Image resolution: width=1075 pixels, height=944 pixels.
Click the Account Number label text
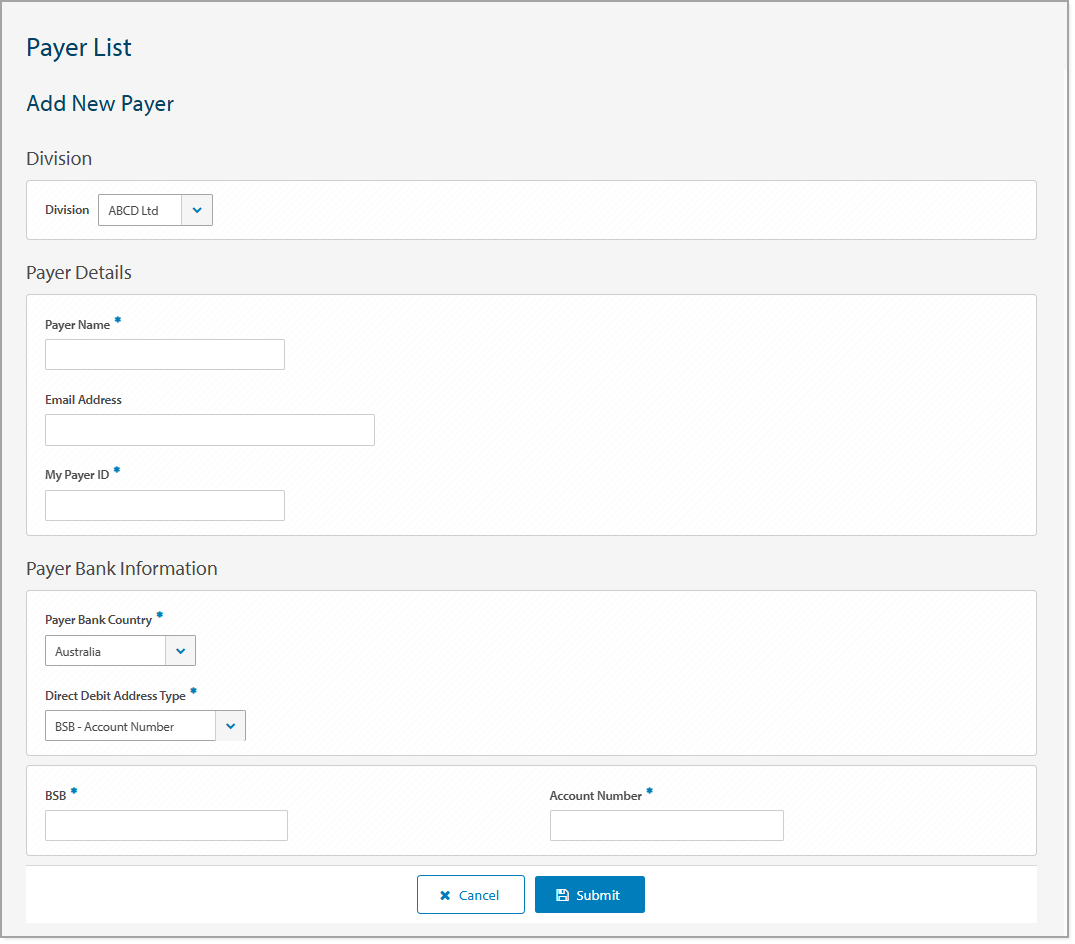596,796
